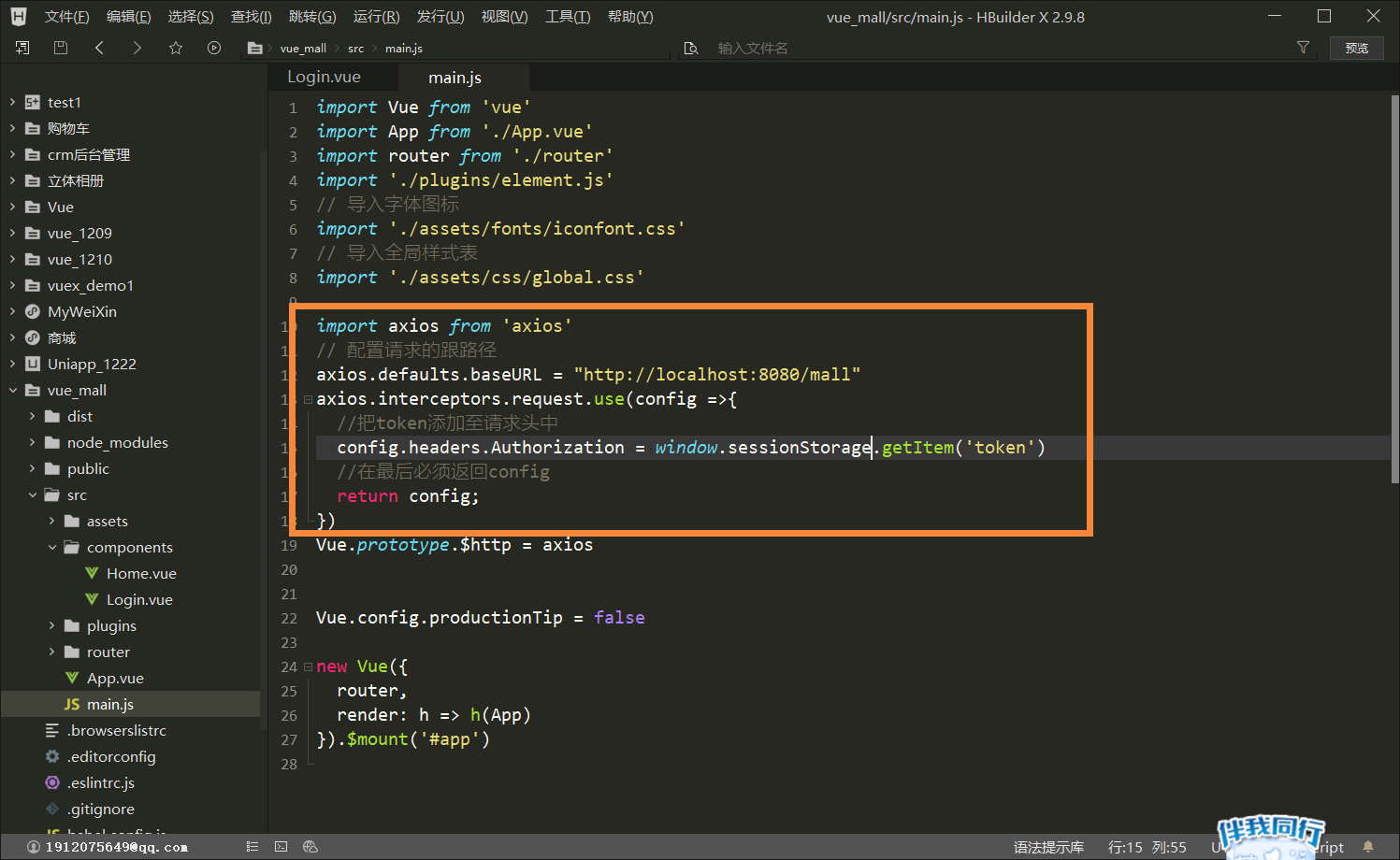Click the save file toolbar icon
Screen dimensions: 1400x860
tap(61, 48)
